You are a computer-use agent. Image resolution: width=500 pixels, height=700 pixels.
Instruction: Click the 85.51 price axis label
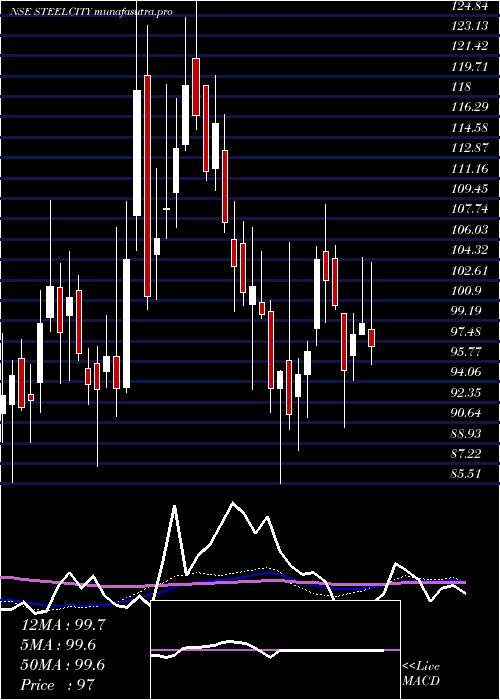tap(467, 474)
